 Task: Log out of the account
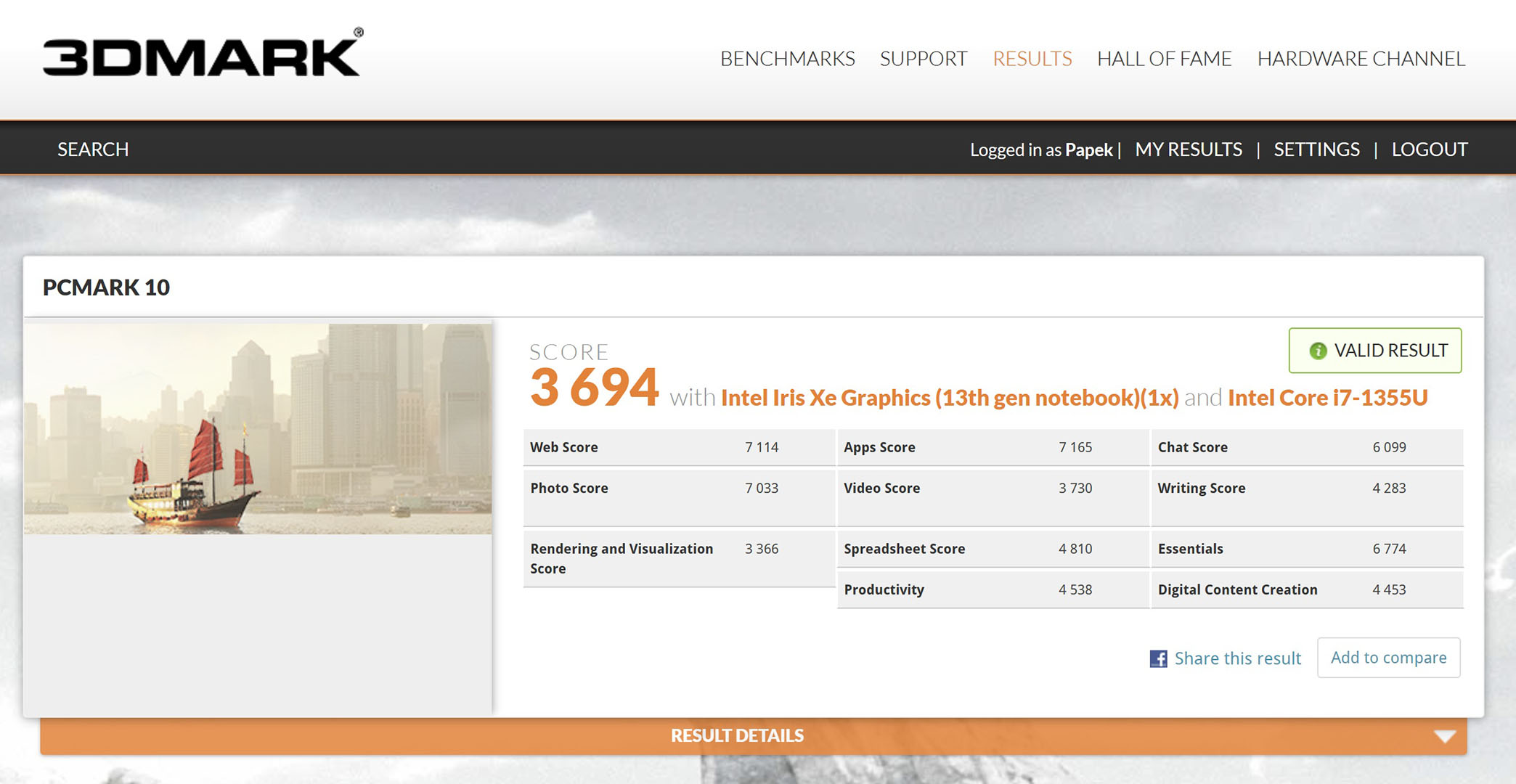point(1430,150)
